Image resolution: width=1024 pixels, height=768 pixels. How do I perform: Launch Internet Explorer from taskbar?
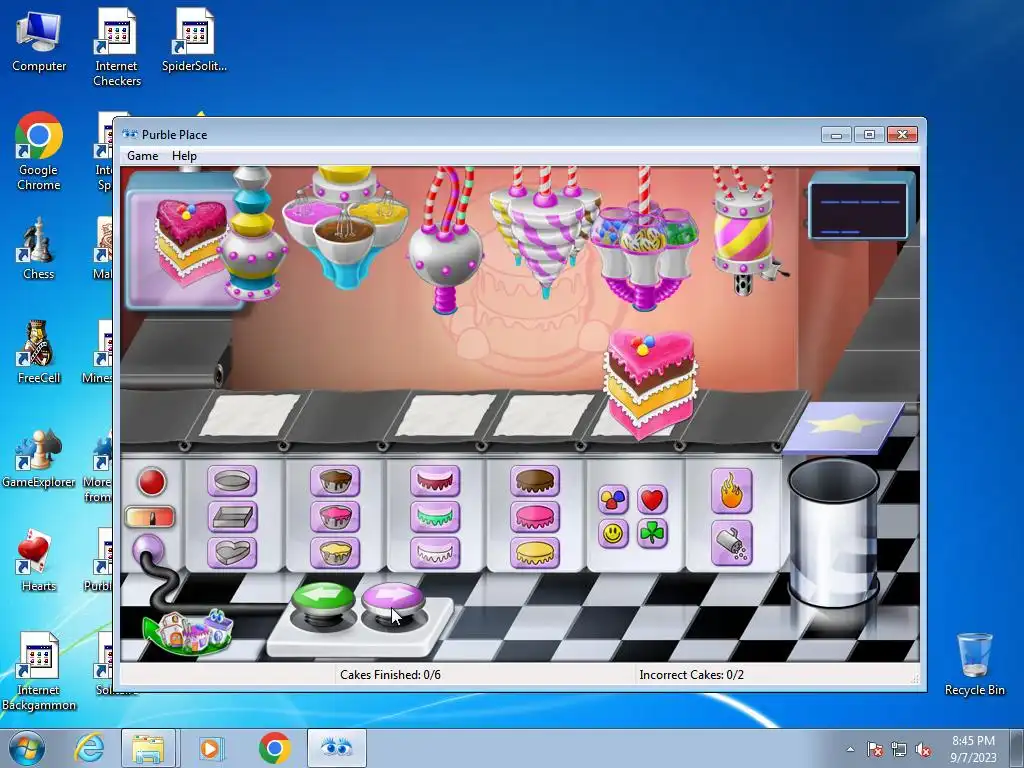tap(89, 748)
